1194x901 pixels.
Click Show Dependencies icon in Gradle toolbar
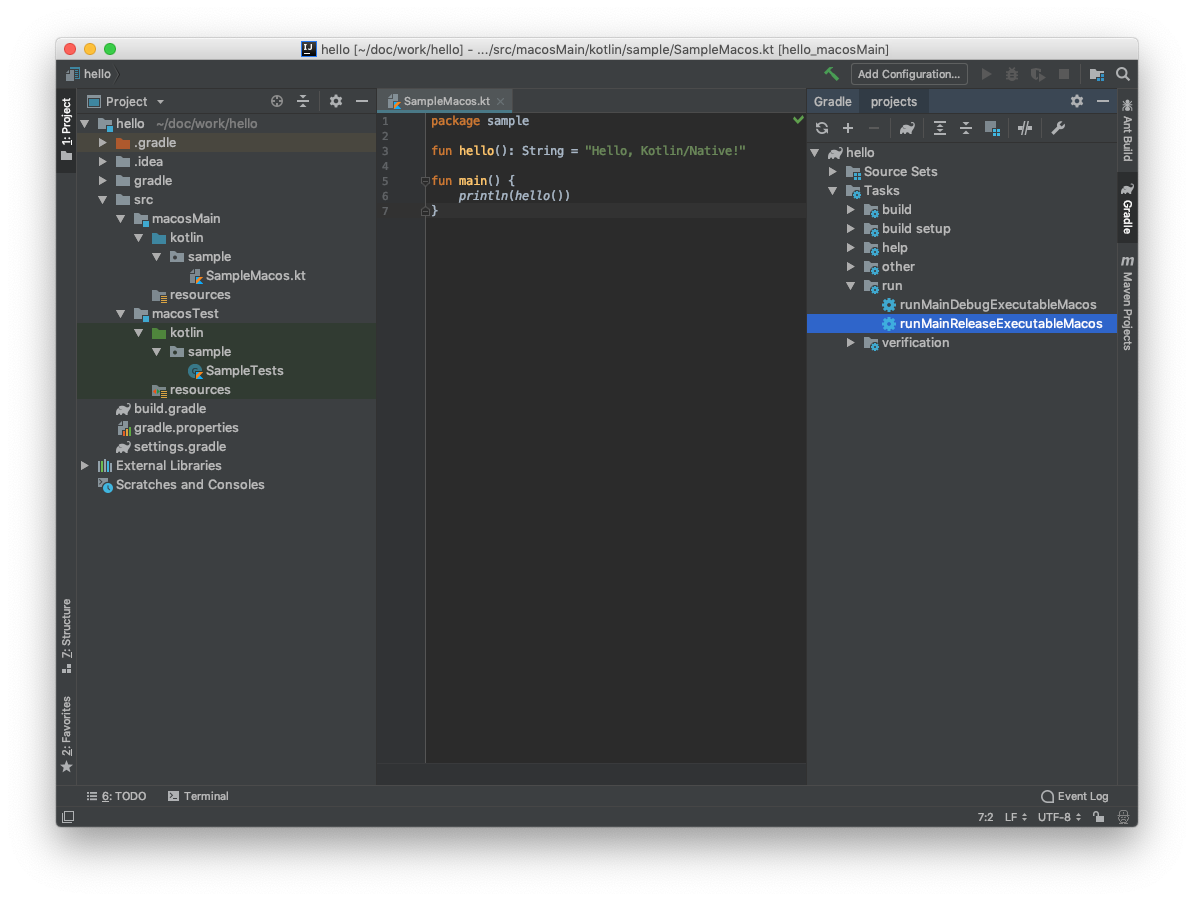pos(991,128)
